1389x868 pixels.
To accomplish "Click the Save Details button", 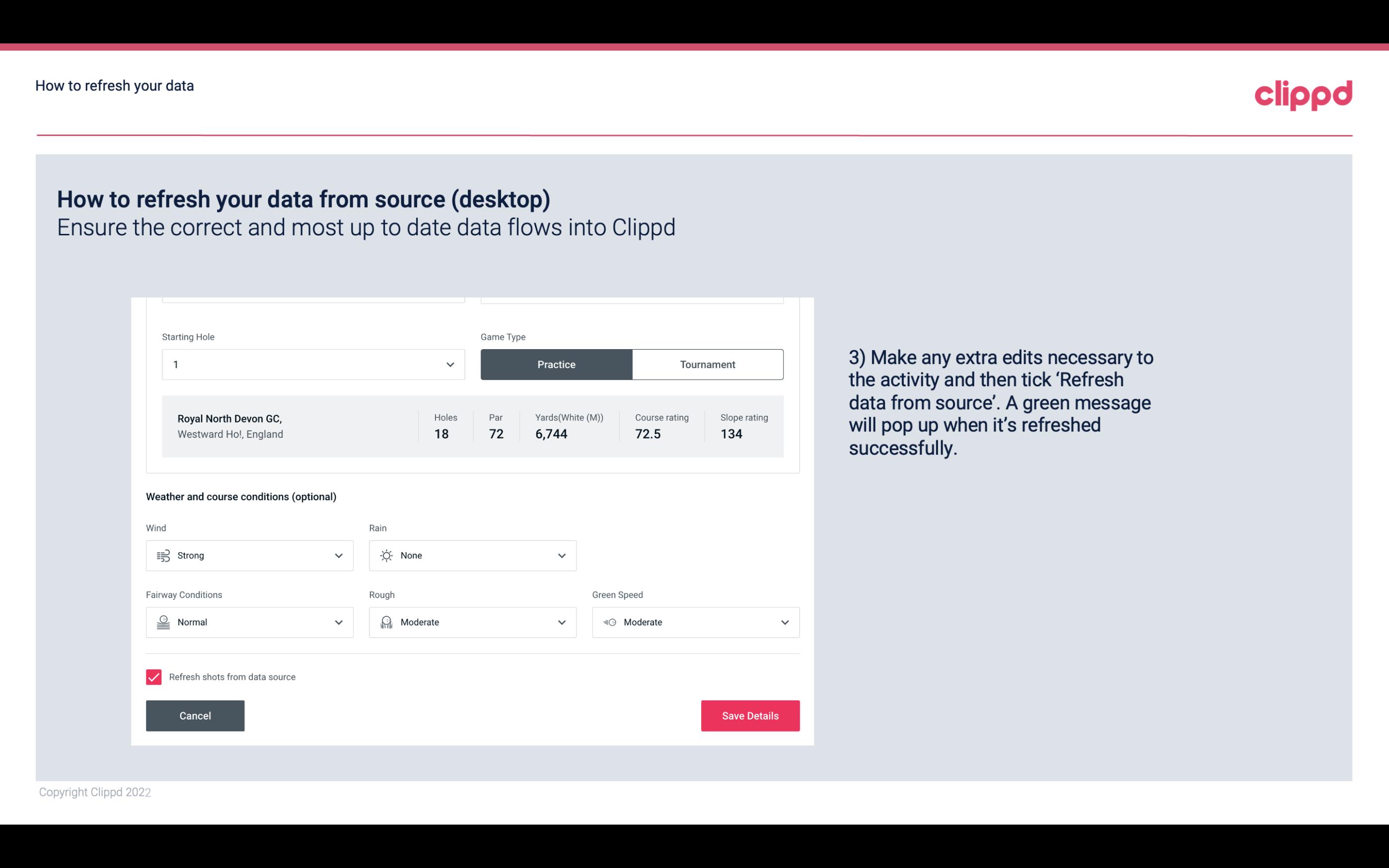I will point(750,715).
